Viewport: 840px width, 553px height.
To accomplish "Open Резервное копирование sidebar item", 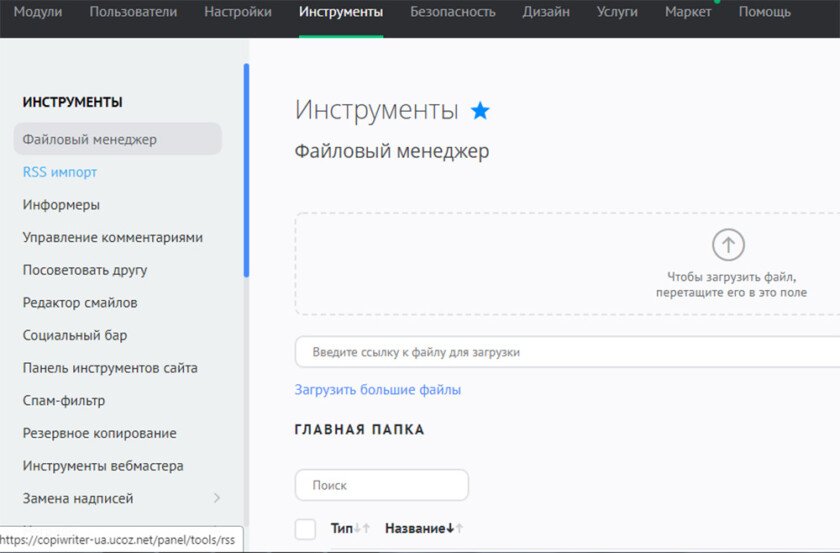I will point(99,433).
